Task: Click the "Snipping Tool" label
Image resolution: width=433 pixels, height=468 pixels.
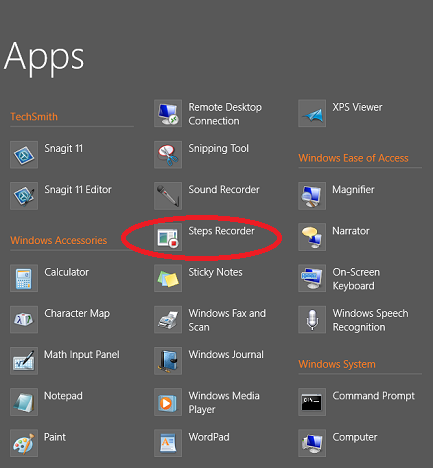Action: pyautogui.click(x=219, y=149)
